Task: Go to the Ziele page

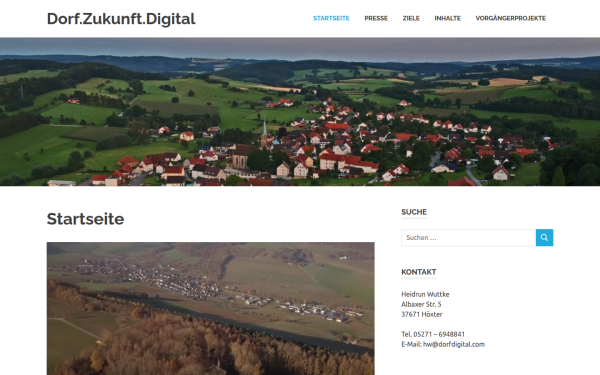Action: click(411, 18)
